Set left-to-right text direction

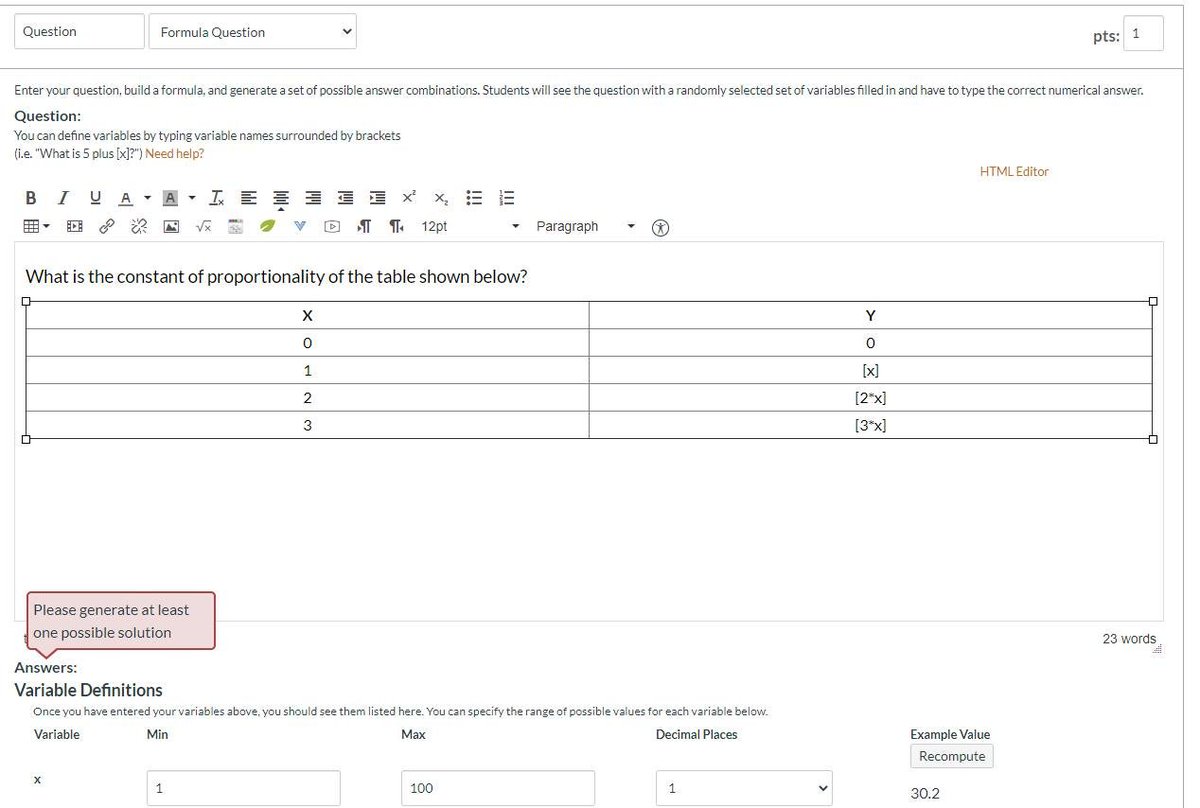tap(364, 226)
